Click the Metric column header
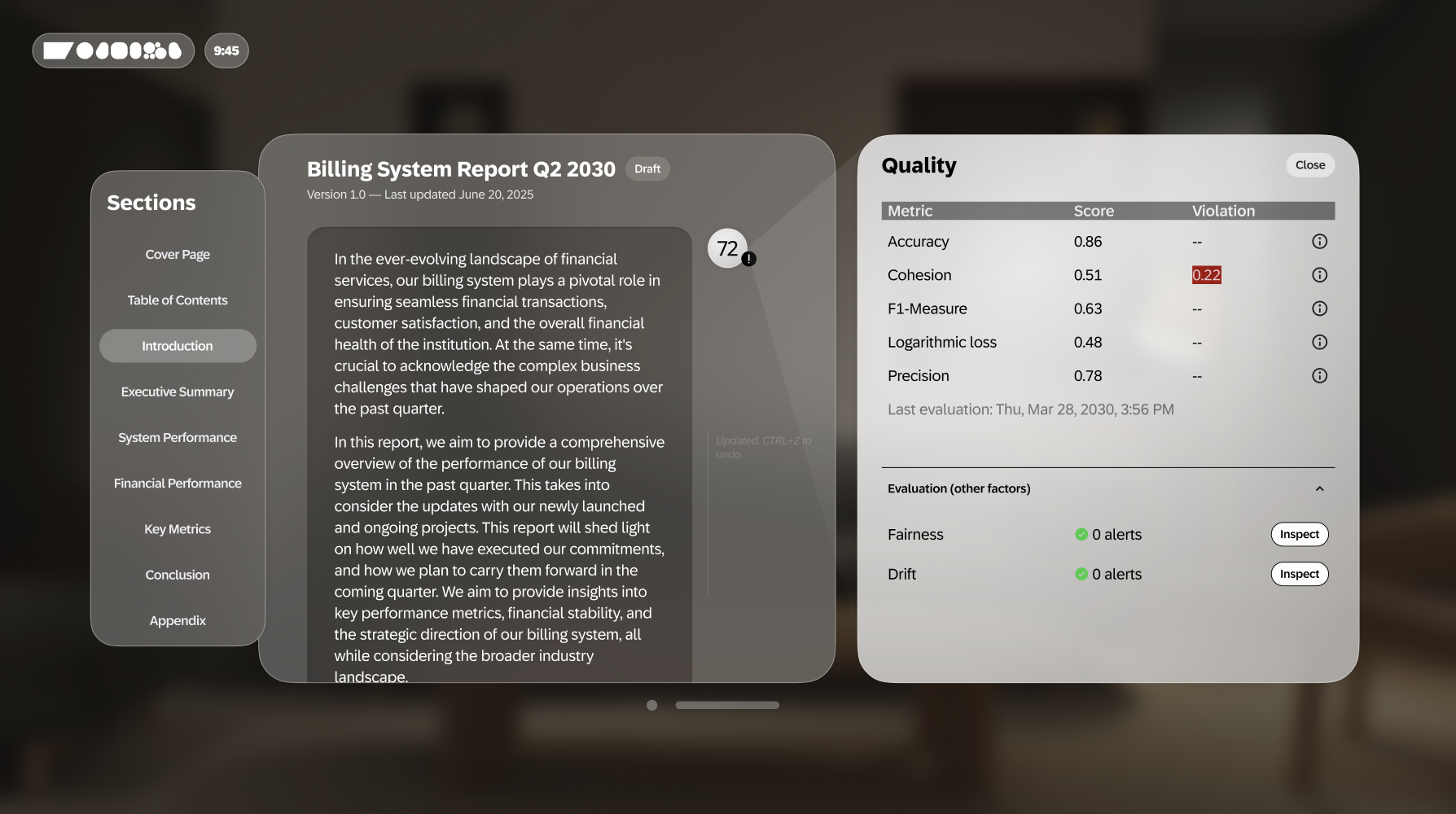1456x814 pixels. (x=910, y=211)
